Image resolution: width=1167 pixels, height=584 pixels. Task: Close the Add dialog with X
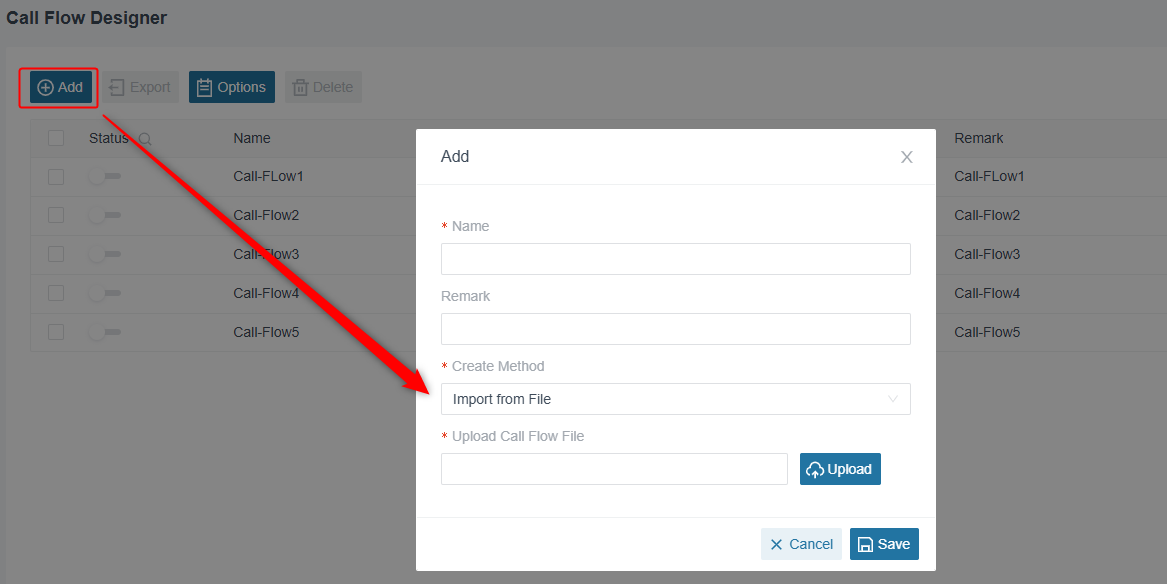[x=907, y=157]
